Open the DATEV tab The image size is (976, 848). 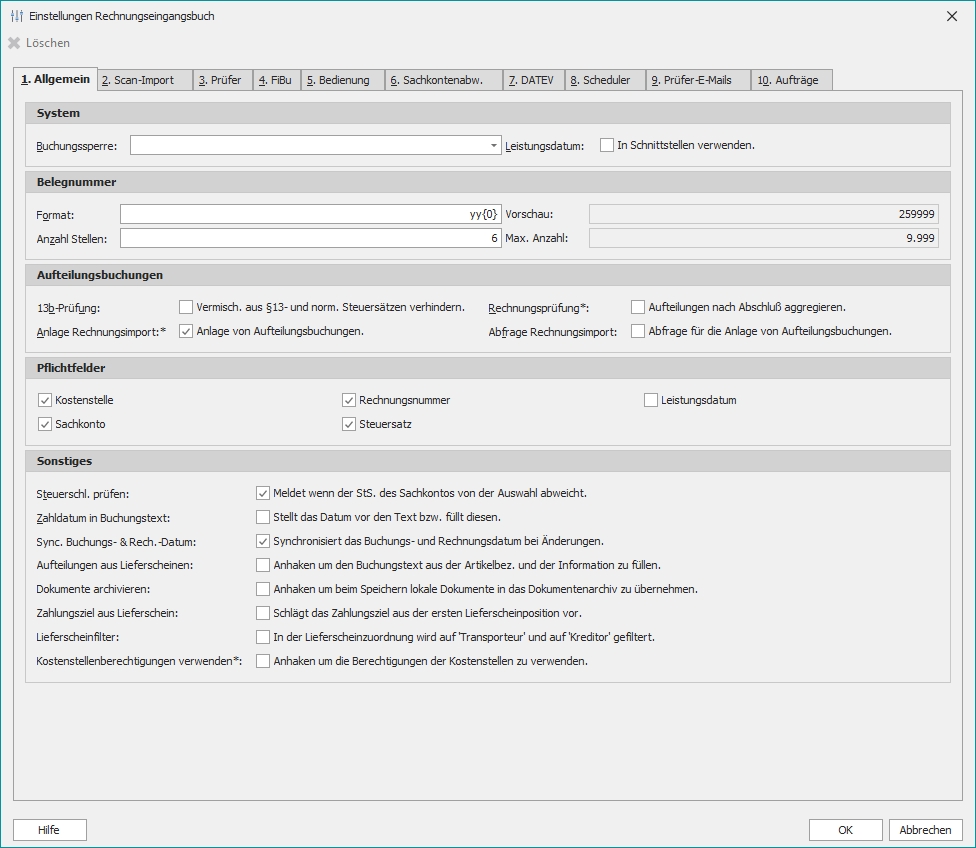tap(535, 81)
